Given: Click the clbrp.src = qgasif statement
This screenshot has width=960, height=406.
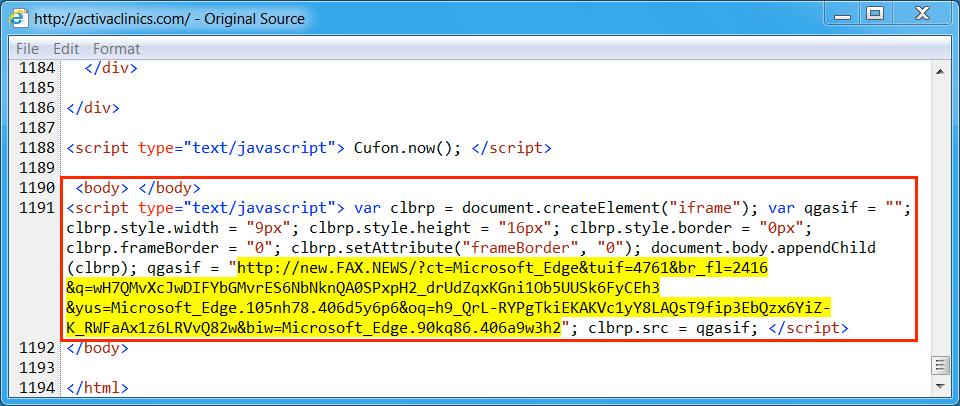Looking at the screenshot, I should click(673, 328).
